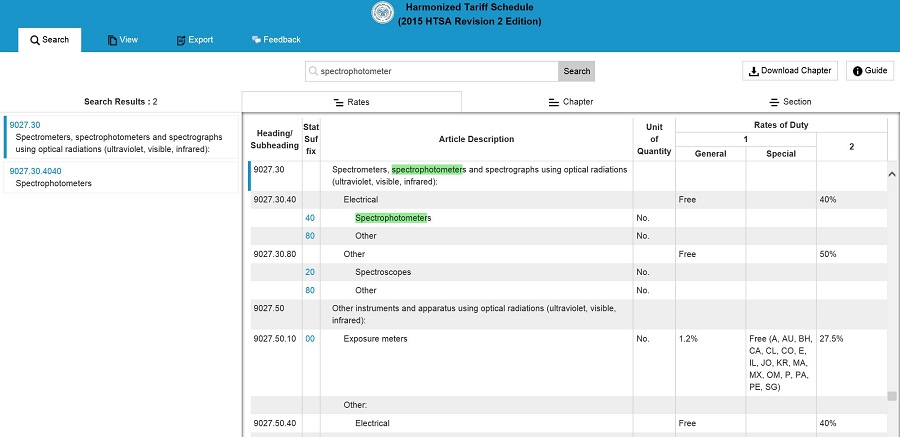This screenshot has height=437, width=900.
Task: Click the Section tab list icon
Action: click(774, 102)
